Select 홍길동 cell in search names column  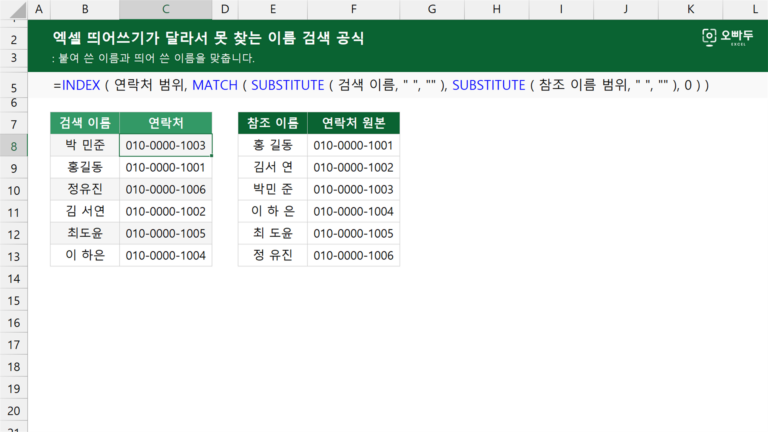(85, 167)
